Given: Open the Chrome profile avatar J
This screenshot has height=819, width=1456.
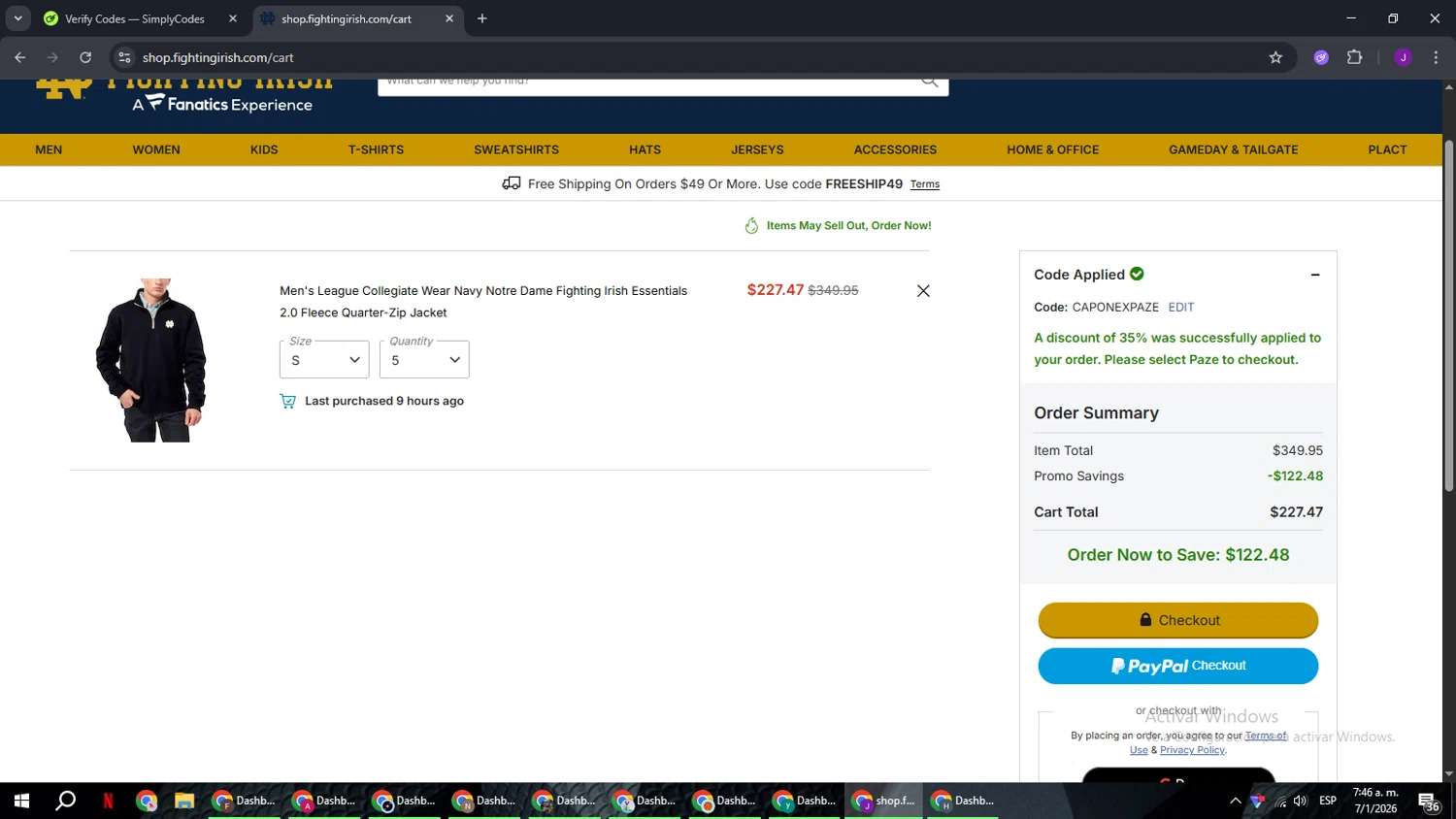Looking at the screenshot, I should [x=1403, y=57].
